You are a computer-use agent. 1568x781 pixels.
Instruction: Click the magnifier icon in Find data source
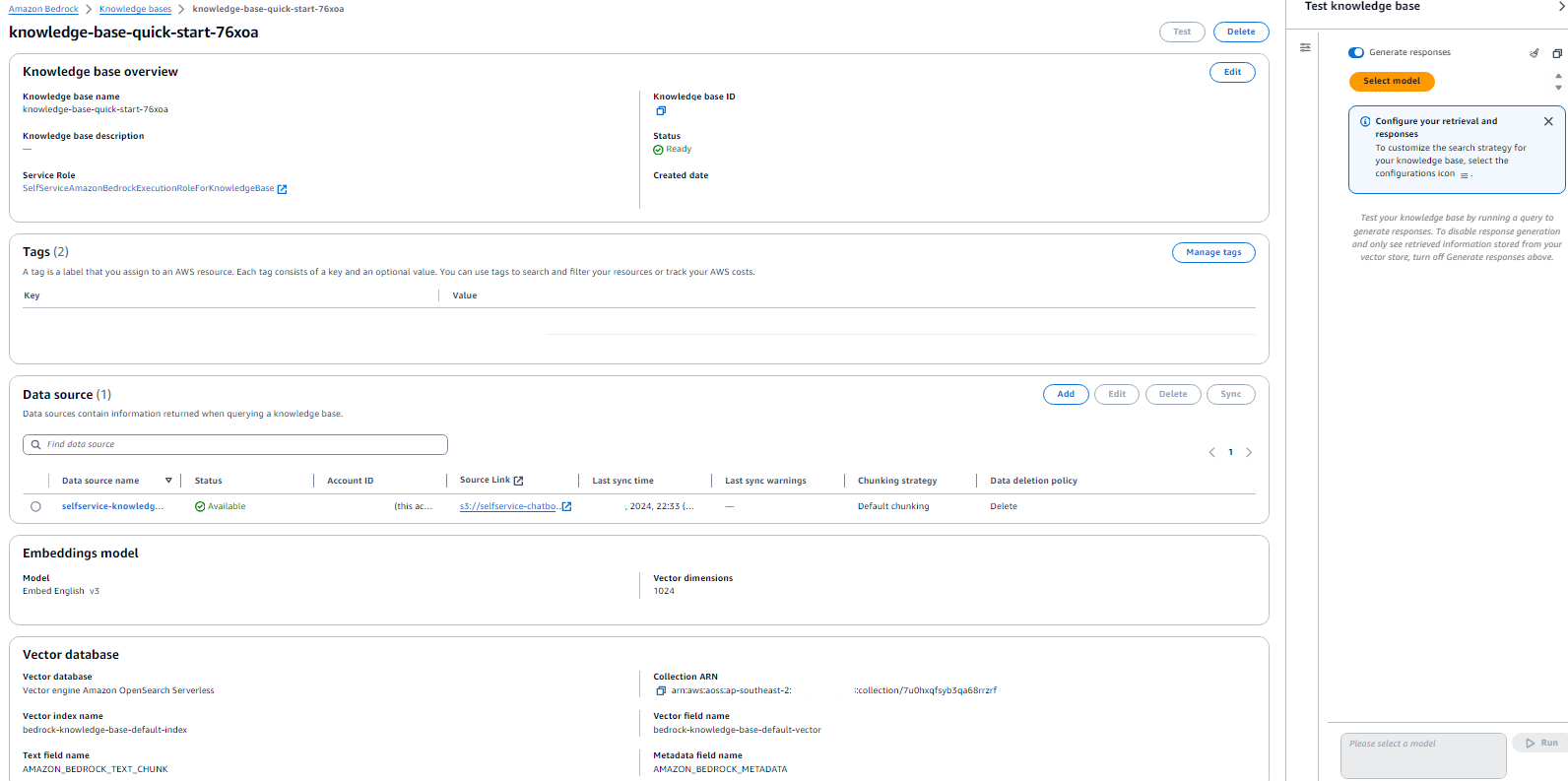pos(35,444)
